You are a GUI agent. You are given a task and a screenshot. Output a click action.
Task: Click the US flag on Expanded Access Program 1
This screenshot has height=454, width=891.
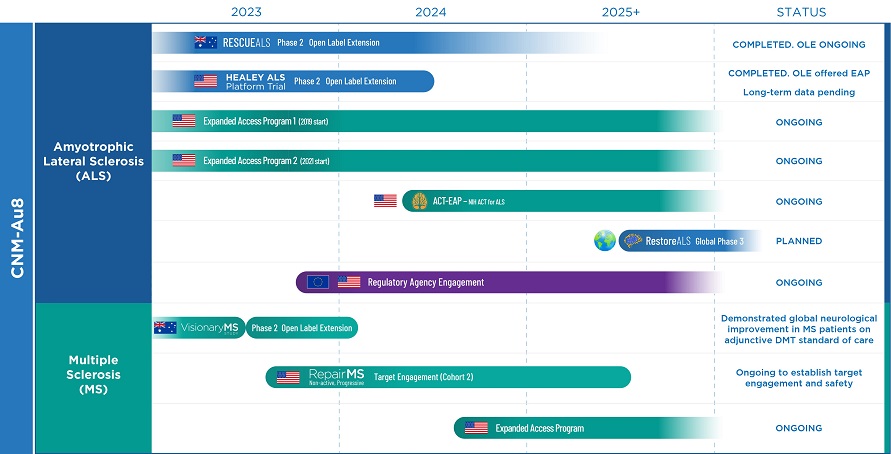point(184,121)
